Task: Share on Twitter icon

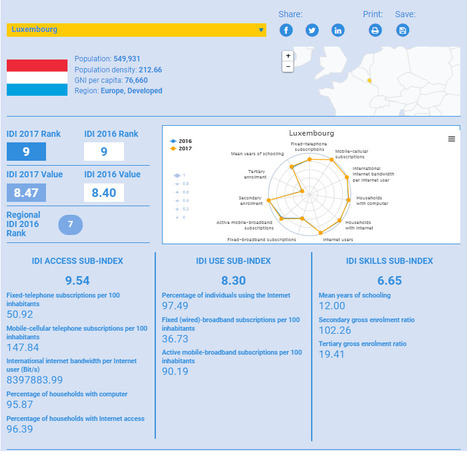Action: pos(312,30)
